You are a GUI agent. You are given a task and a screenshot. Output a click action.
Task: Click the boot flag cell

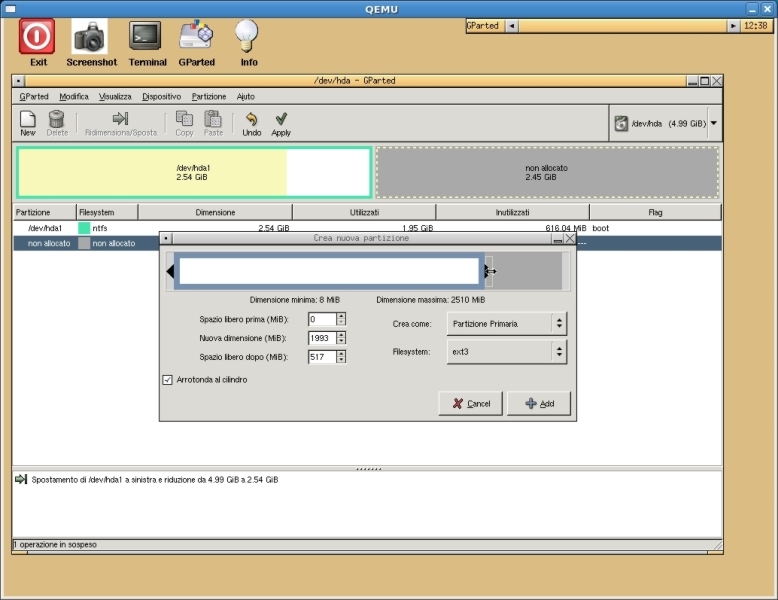tap(600, 228)
